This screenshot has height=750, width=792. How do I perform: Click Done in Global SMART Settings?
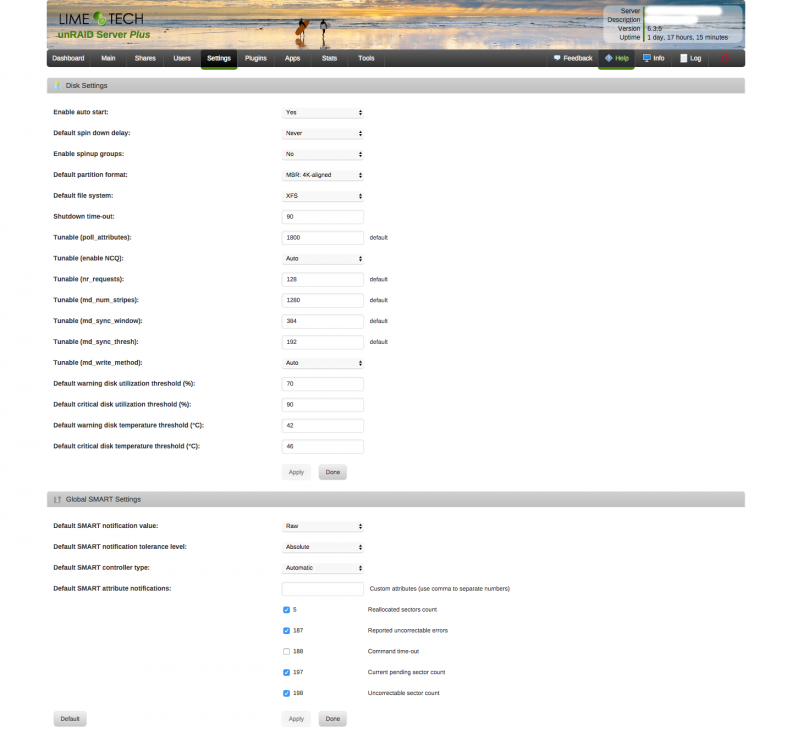[332, 719]
